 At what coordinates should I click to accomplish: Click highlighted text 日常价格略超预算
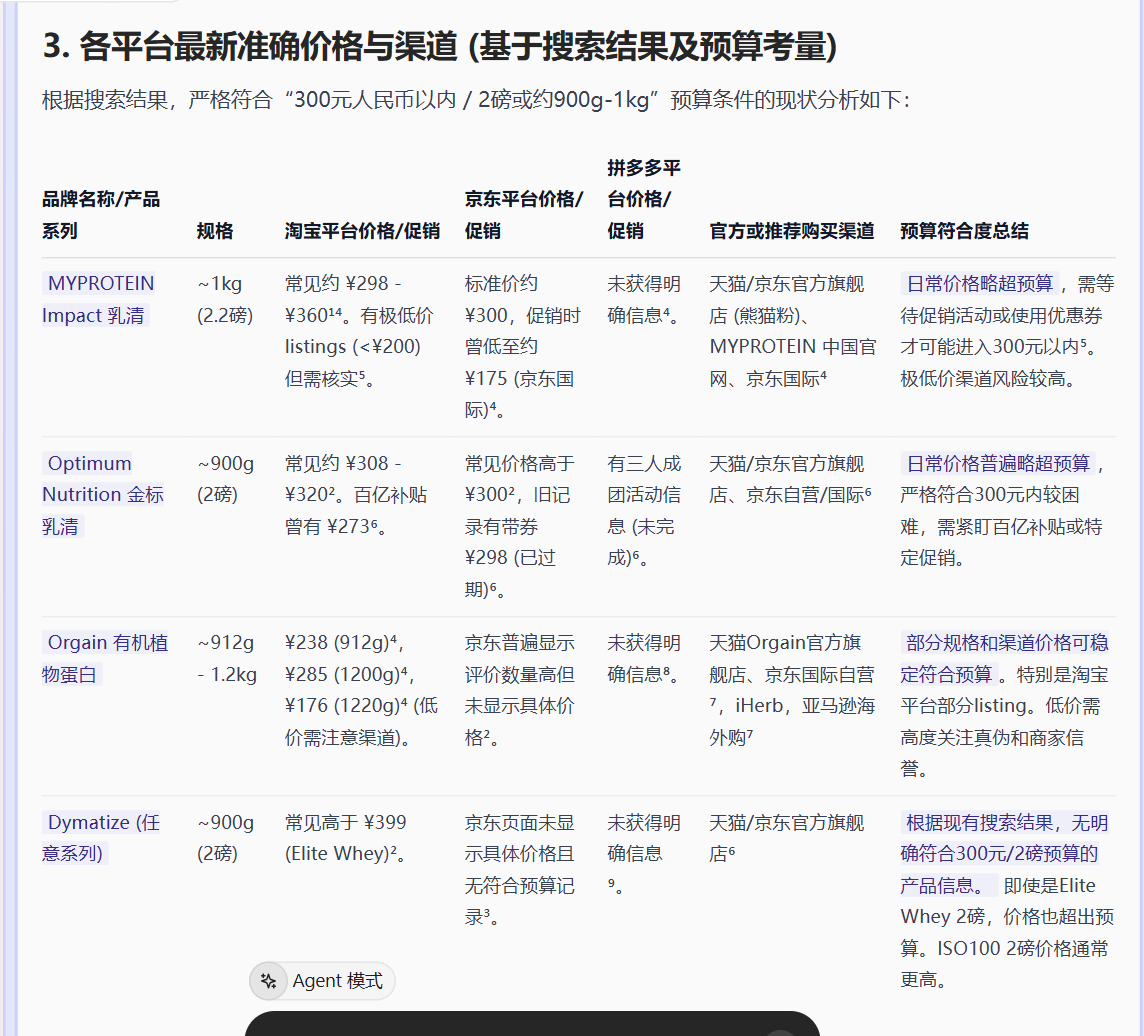tap(979, 284)
